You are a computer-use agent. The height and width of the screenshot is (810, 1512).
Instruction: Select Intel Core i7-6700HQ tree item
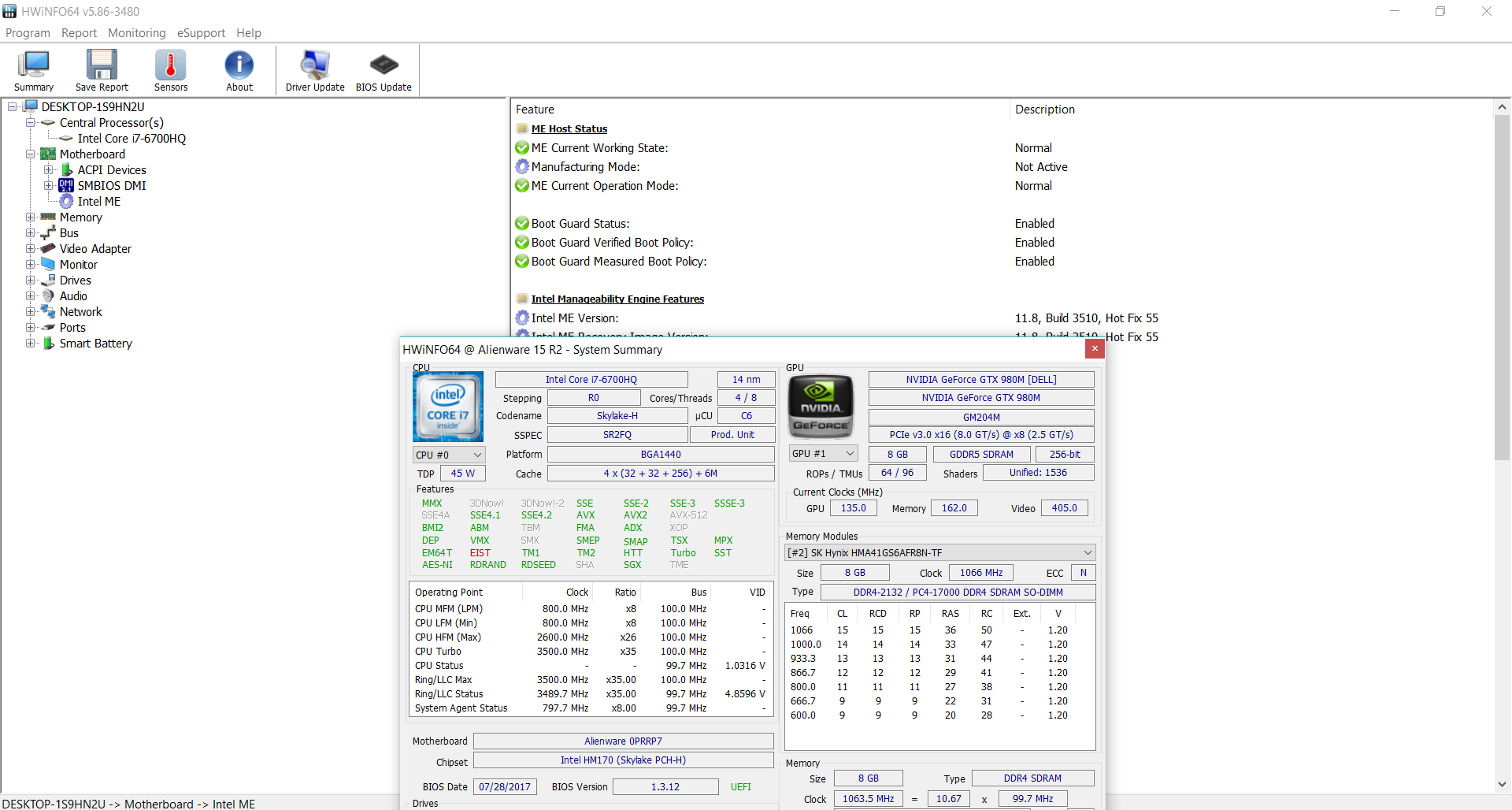click(132, 138)
